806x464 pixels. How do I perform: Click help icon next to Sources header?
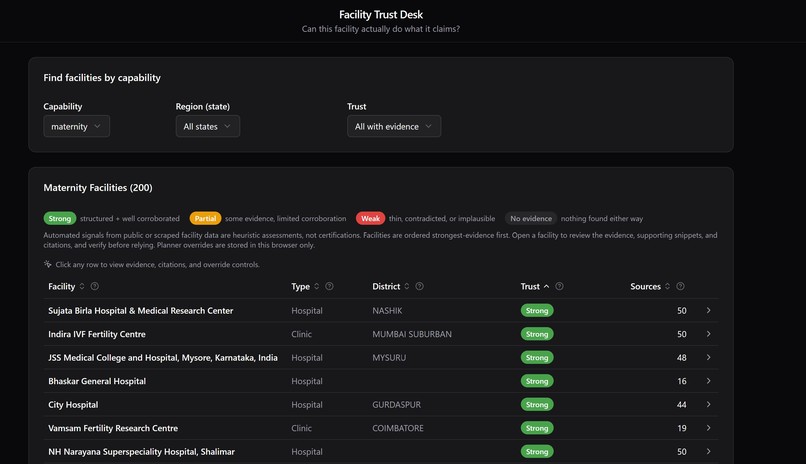[x=680, y=286]
